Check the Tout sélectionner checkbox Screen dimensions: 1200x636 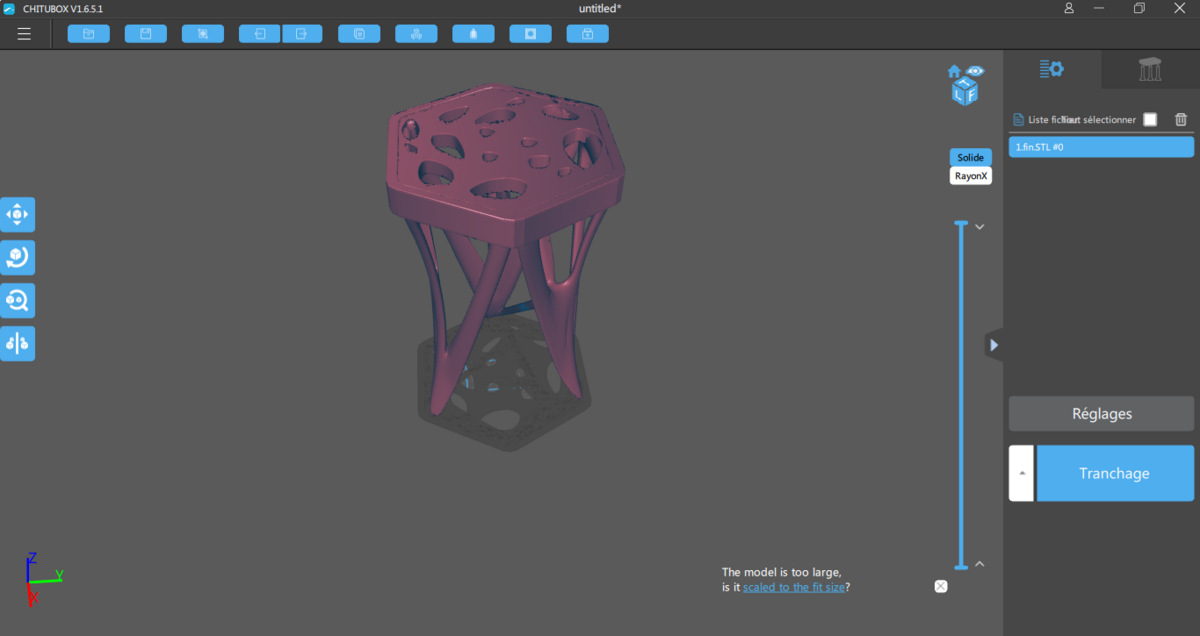click(x=1150, y=119)
